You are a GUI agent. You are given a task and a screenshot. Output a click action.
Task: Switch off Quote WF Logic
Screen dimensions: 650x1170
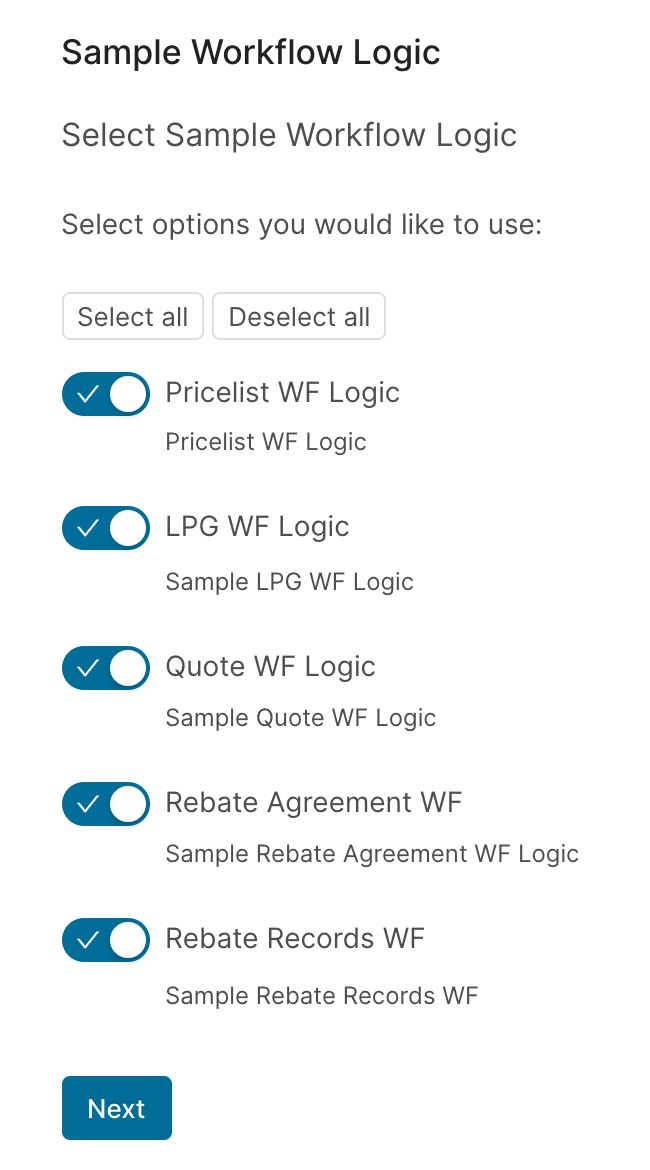point(106,668)
